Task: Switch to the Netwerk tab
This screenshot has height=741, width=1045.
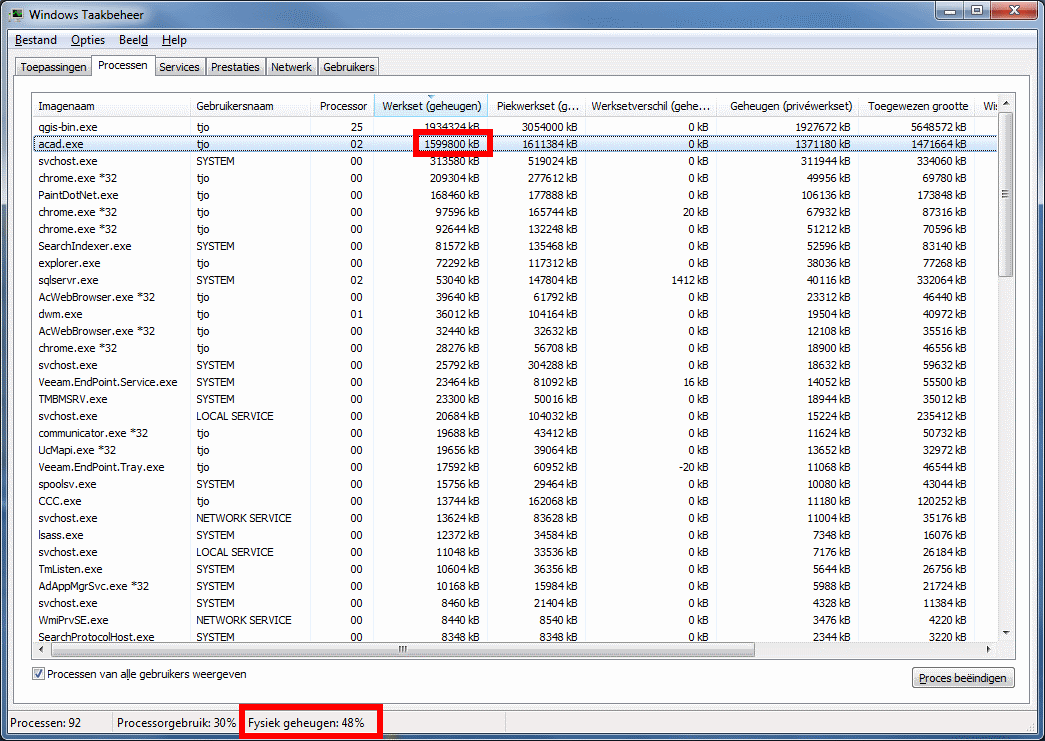Action: [291, 66]
